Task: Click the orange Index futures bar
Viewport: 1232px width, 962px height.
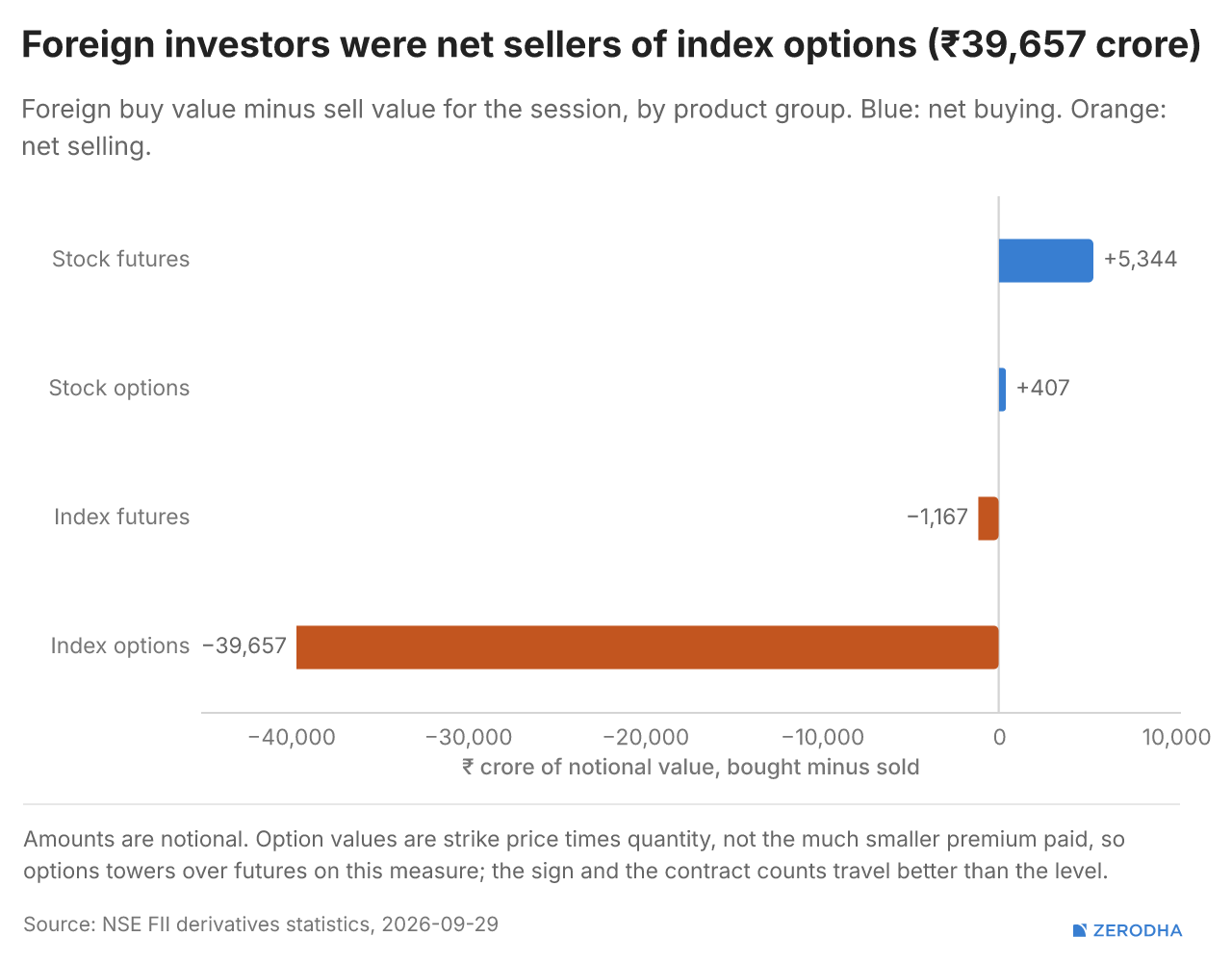Action: pyautogui.click(x=988, y=519)
